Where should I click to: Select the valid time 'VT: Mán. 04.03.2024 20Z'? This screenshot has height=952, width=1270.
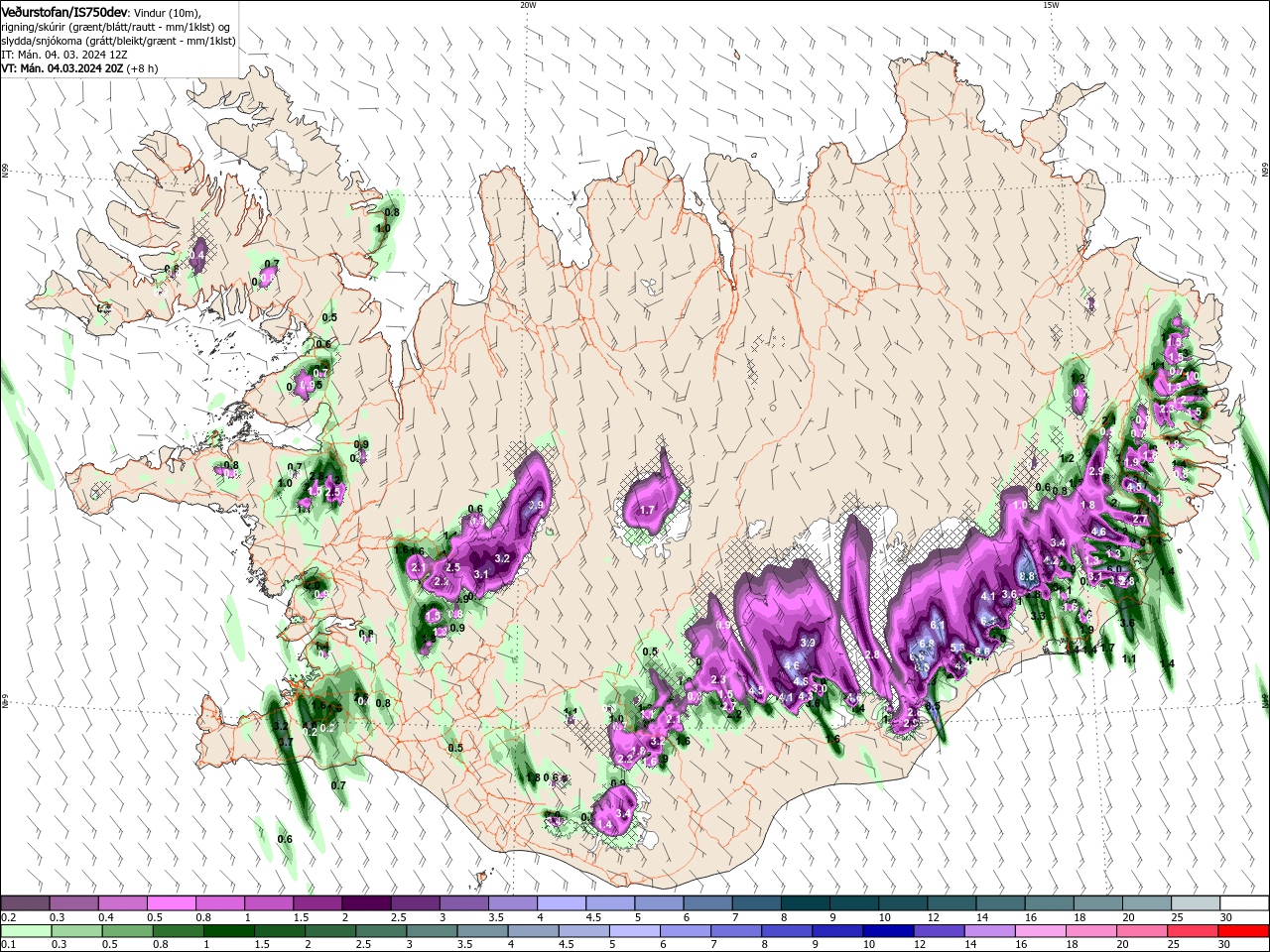[x=62, y=68]
